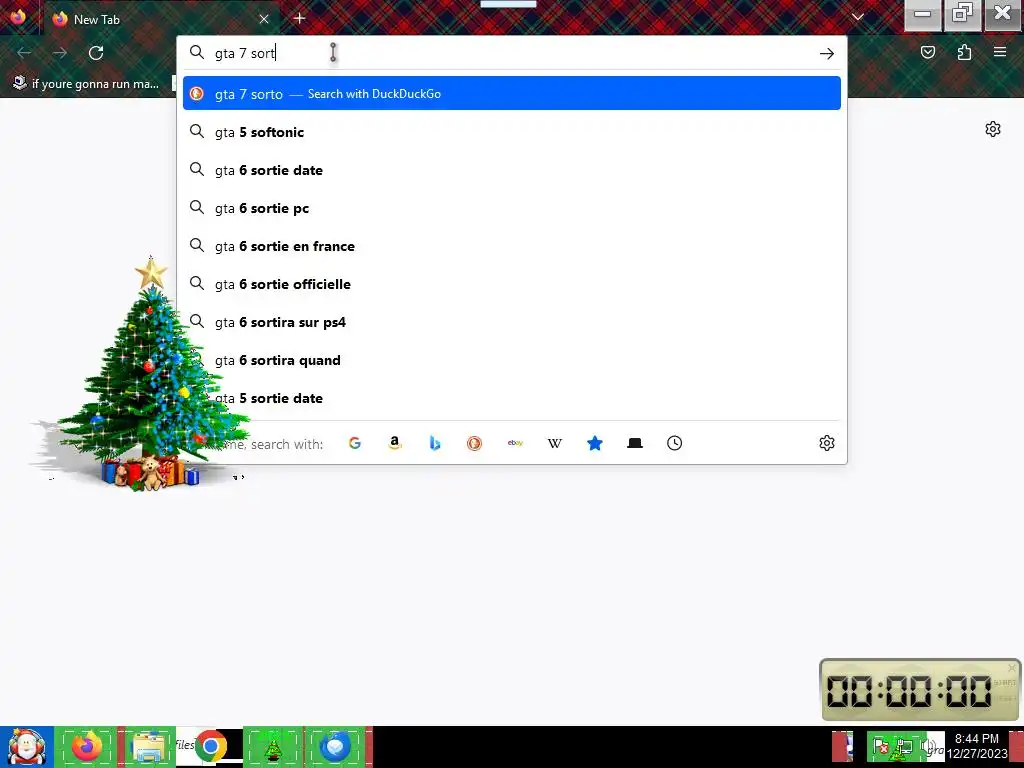Choose suggestion 'gta 6 sortie date'
The image size is (1024, 768).
(x=511, y=170)
